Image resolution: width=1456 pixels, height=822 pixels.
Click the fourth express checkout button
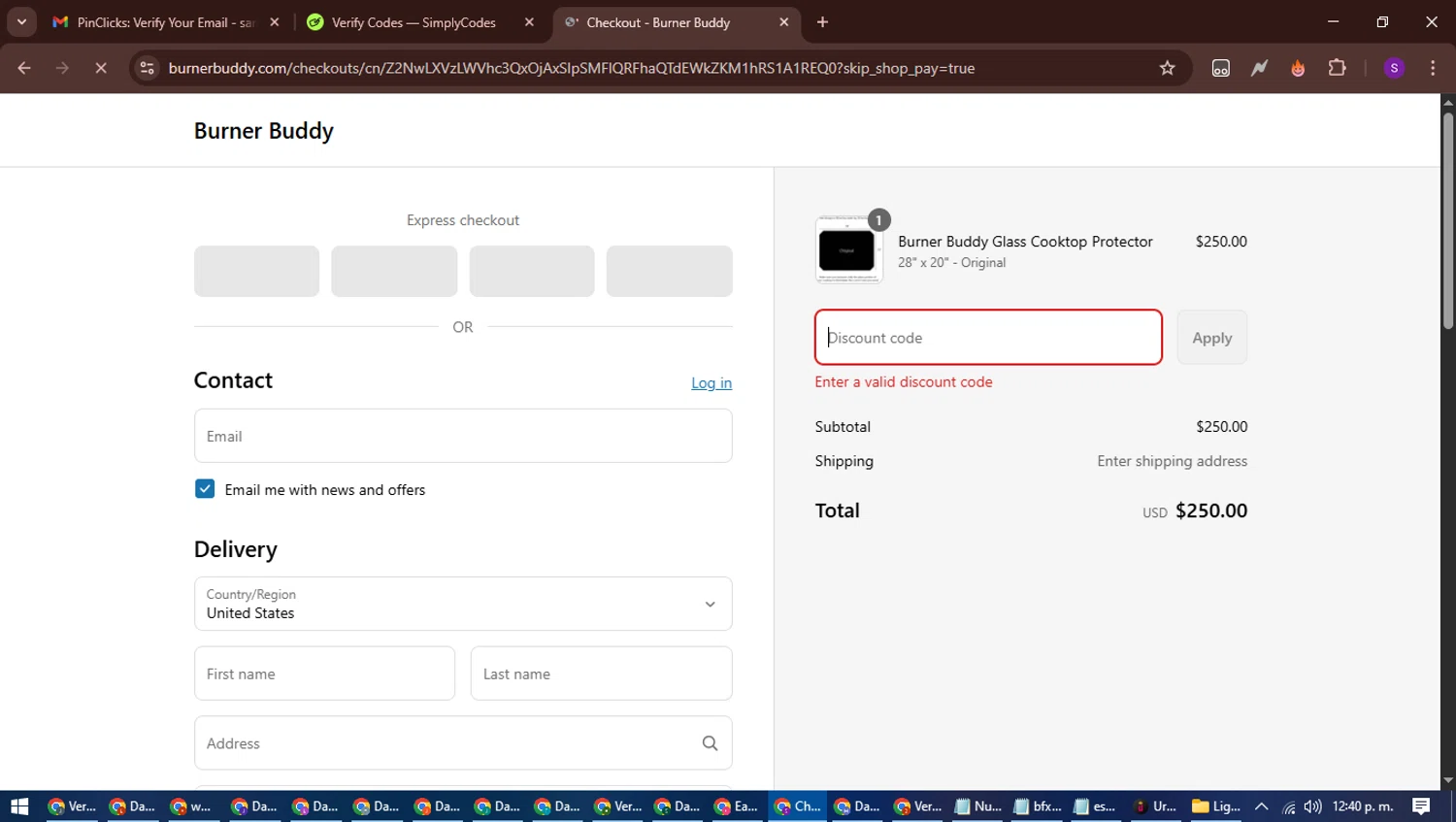(x=670, y=271)
